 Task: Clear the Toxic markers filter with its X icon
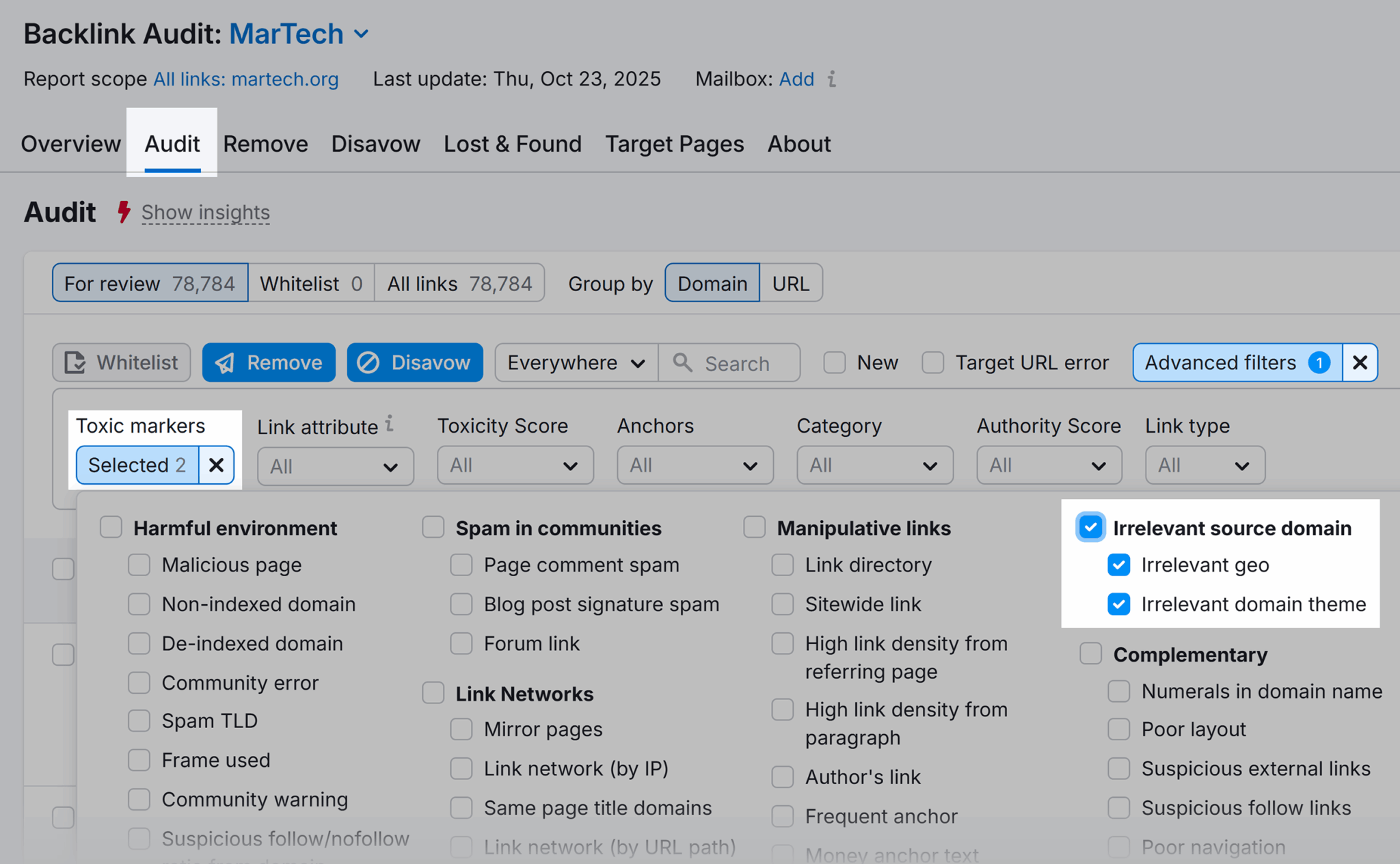pos(216,465)
